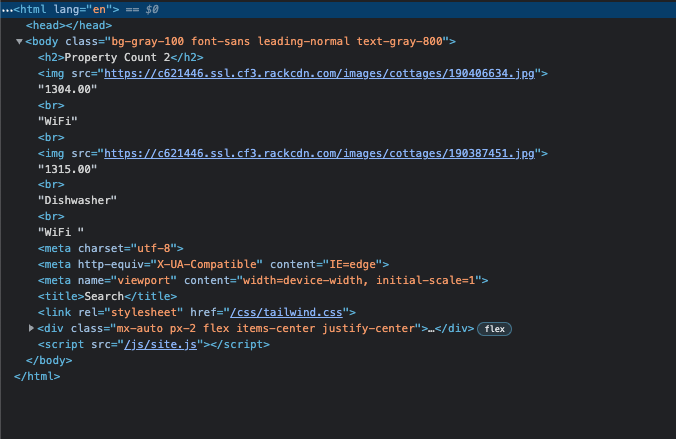The height and width of the screenshot is (439, 676).
Task: Select the meta X-UA-Compatible row
Action: click(x=338, y=264)
